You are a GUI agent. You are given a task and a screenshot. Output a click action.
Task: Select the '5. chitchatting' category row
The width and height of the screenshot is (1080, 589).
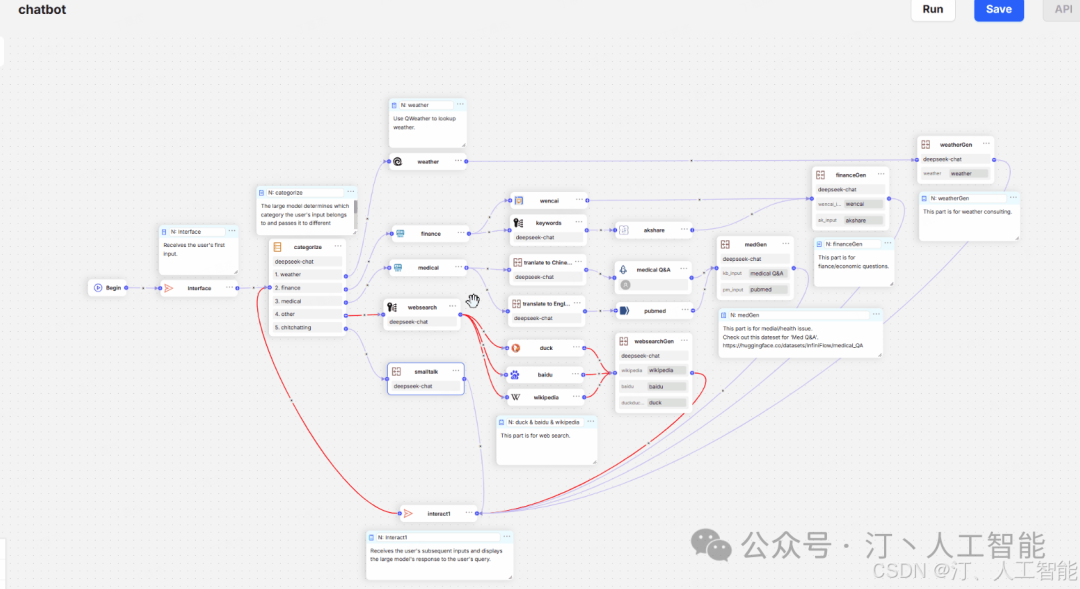[x=308, y=328]
